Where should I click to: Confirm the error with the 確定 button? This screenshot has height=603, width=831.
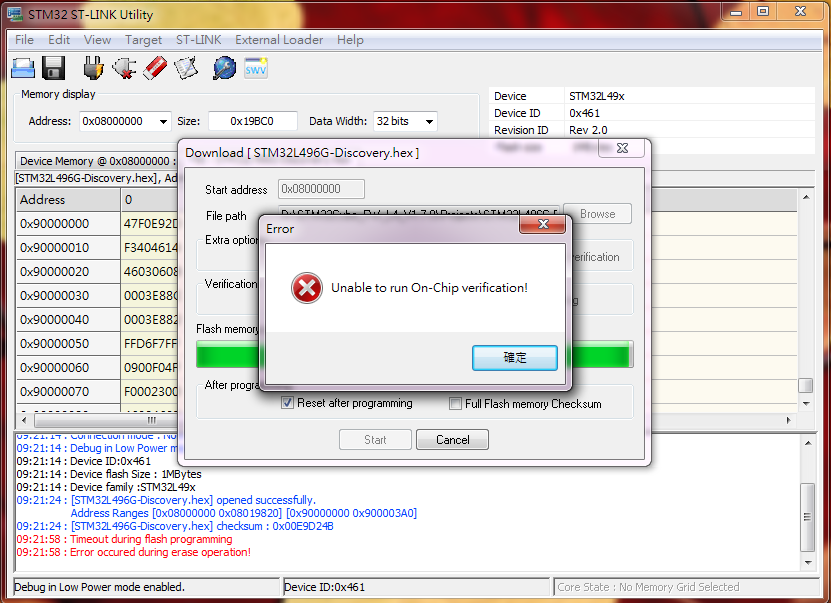[515, 358]
